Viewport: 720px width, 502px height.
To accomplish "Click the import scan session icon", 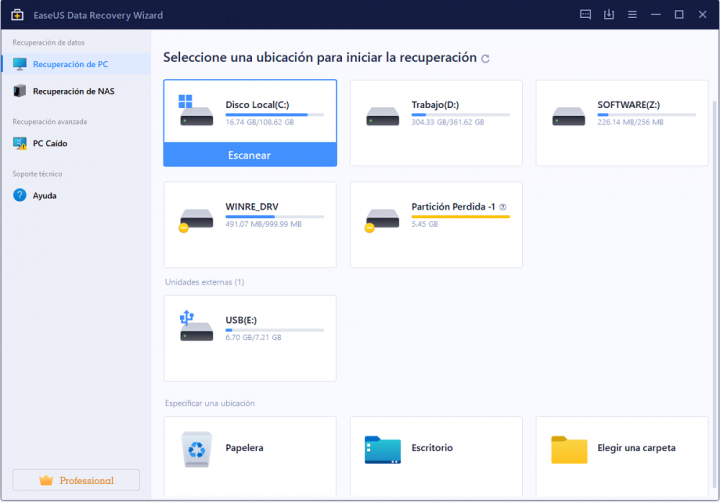I will coord(609,14).
